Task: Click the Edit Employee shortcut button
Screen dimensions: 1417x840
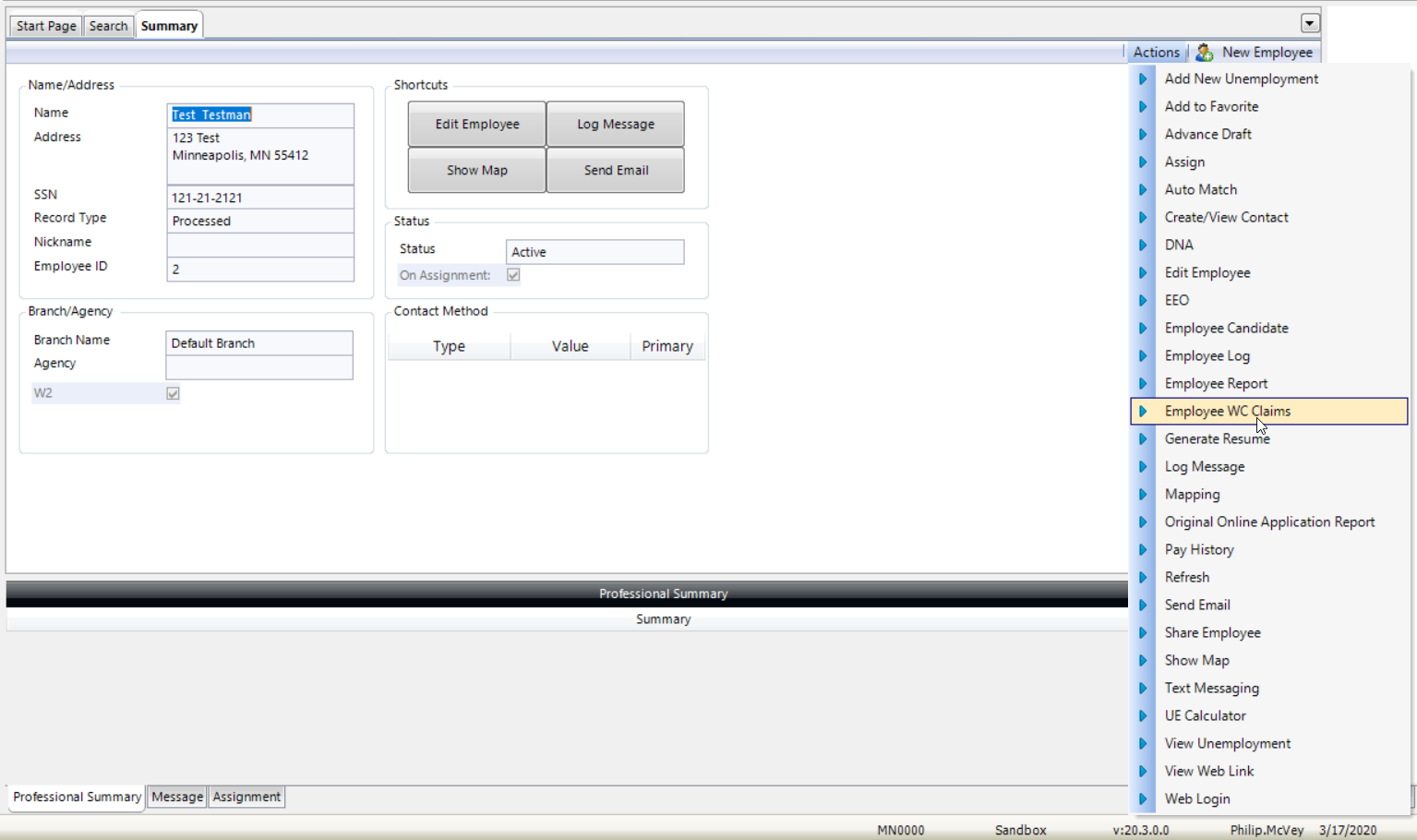Action: tap(477, 125)
